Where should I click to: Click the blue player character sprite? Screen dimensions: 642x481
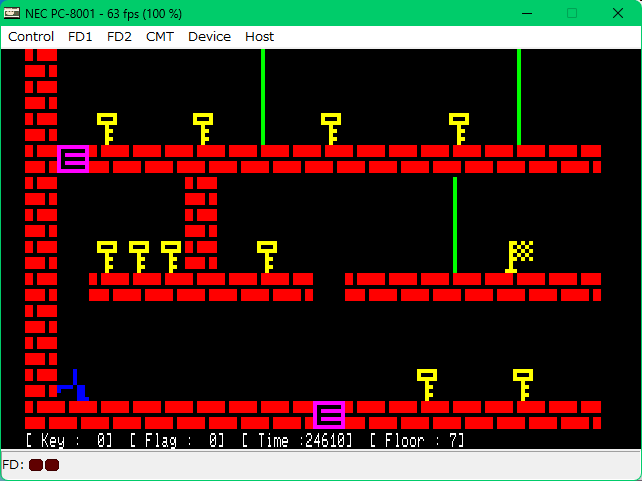point(74,385)
